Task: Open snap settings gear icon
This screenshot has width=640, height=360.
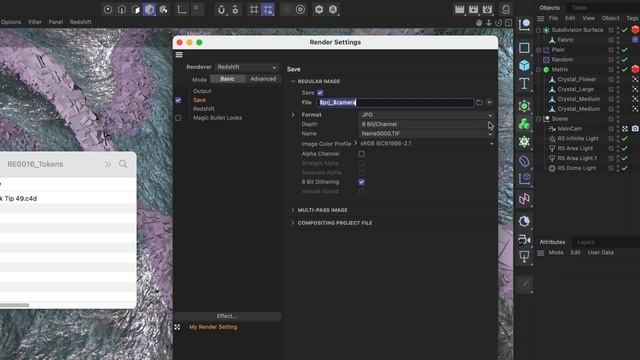Action: (x=235, y=9)
